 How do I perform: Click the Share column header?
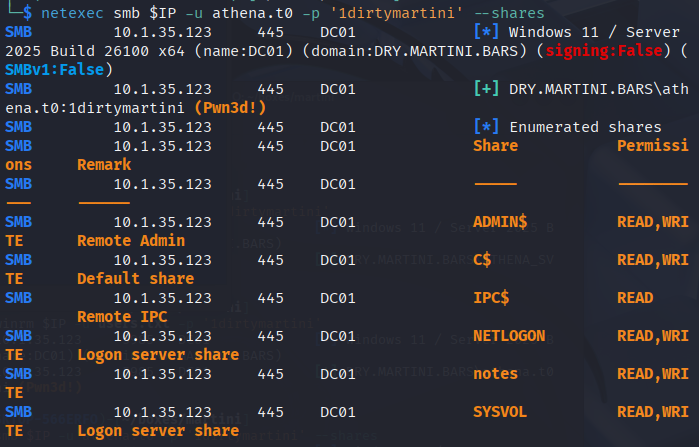coord(496,146)
